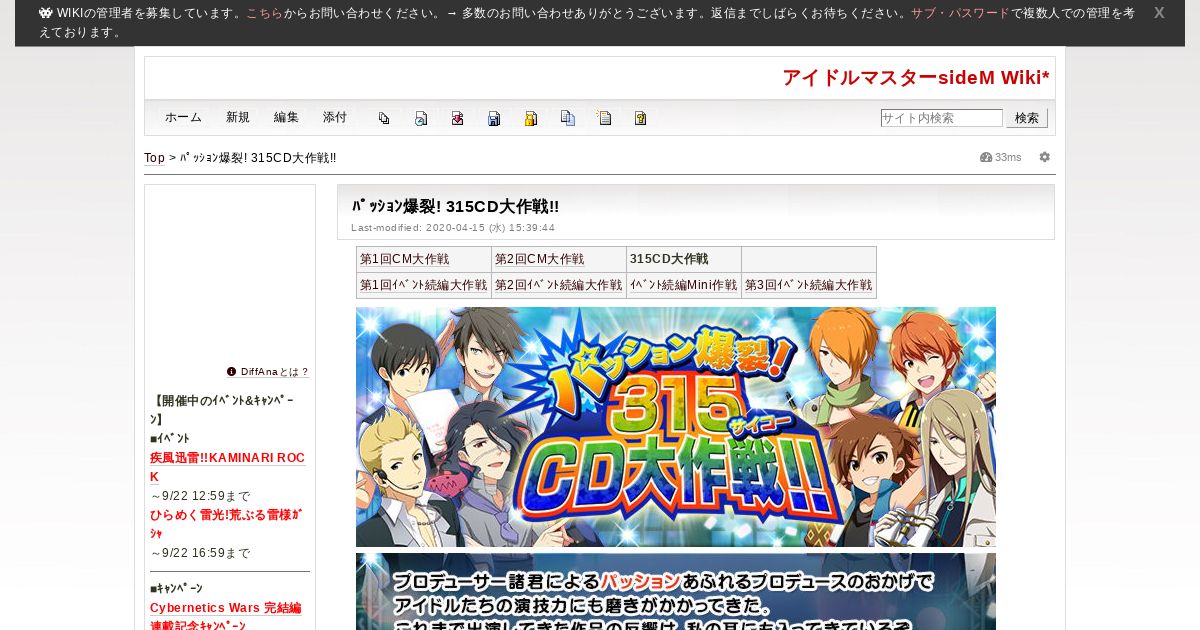This screenshot has height=630, width=1200.
Task: Click the red download arrow icon
Action: (x=457, y=118)
